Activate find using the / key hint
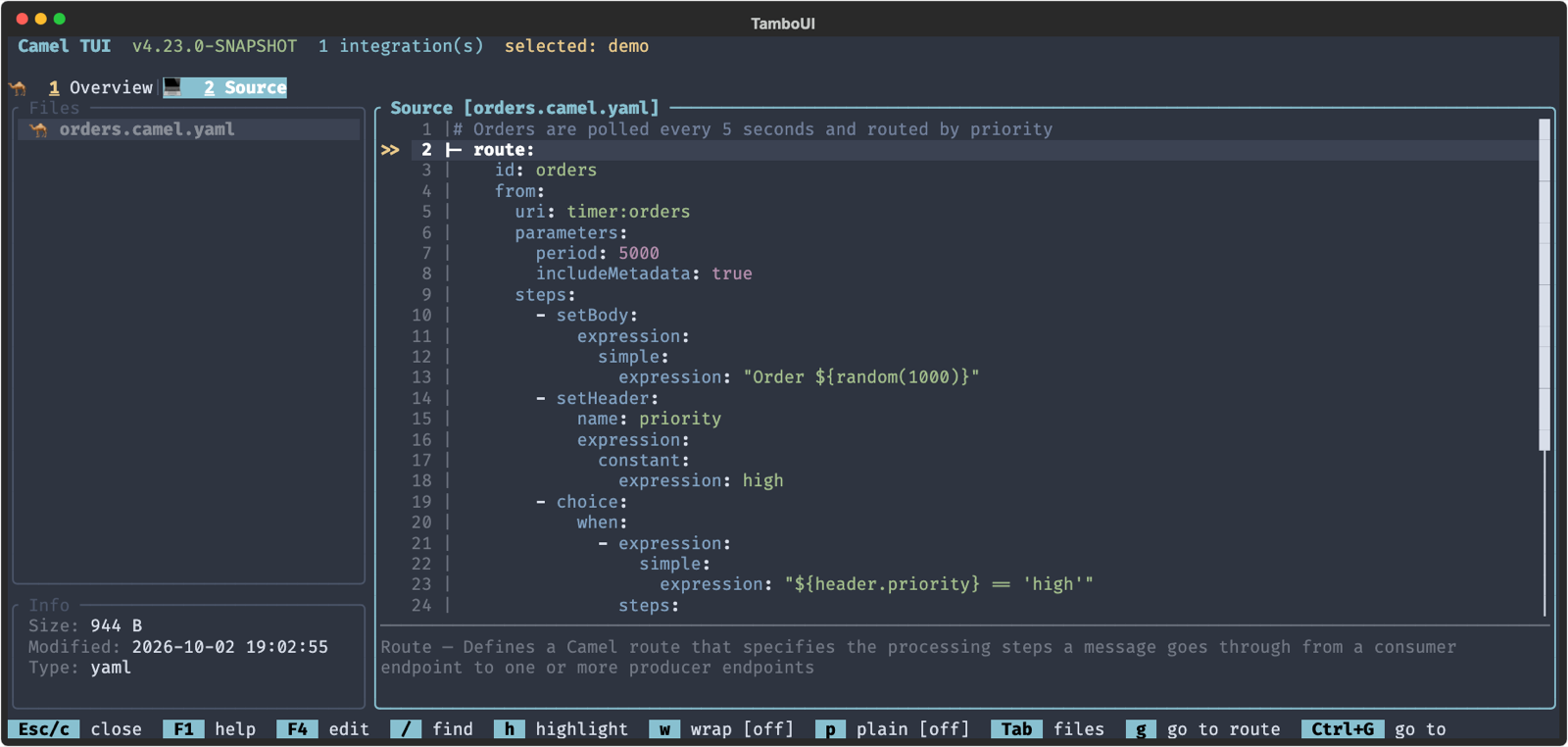Screen dimensions: 1568x747 (432, 729)
